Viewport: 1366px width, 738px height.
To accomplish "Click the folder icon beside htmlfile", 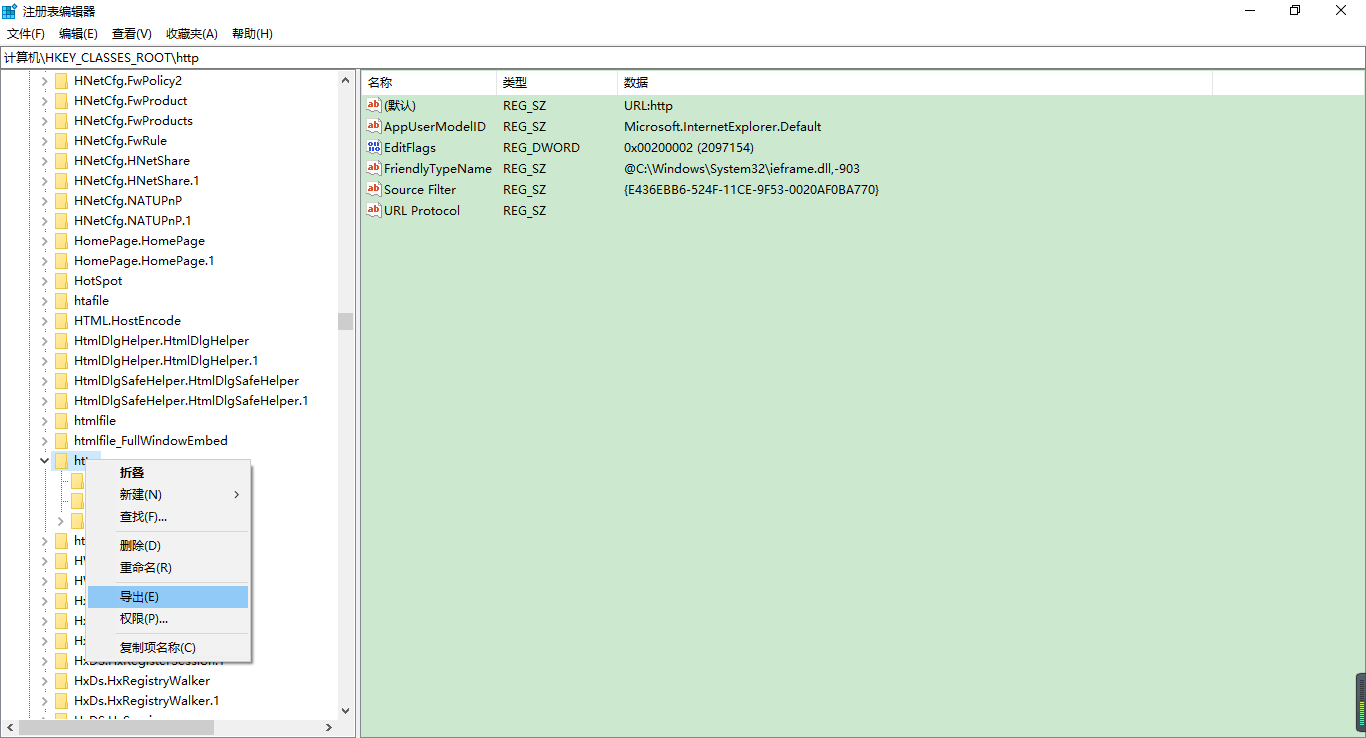I will [x=61, y=421].
